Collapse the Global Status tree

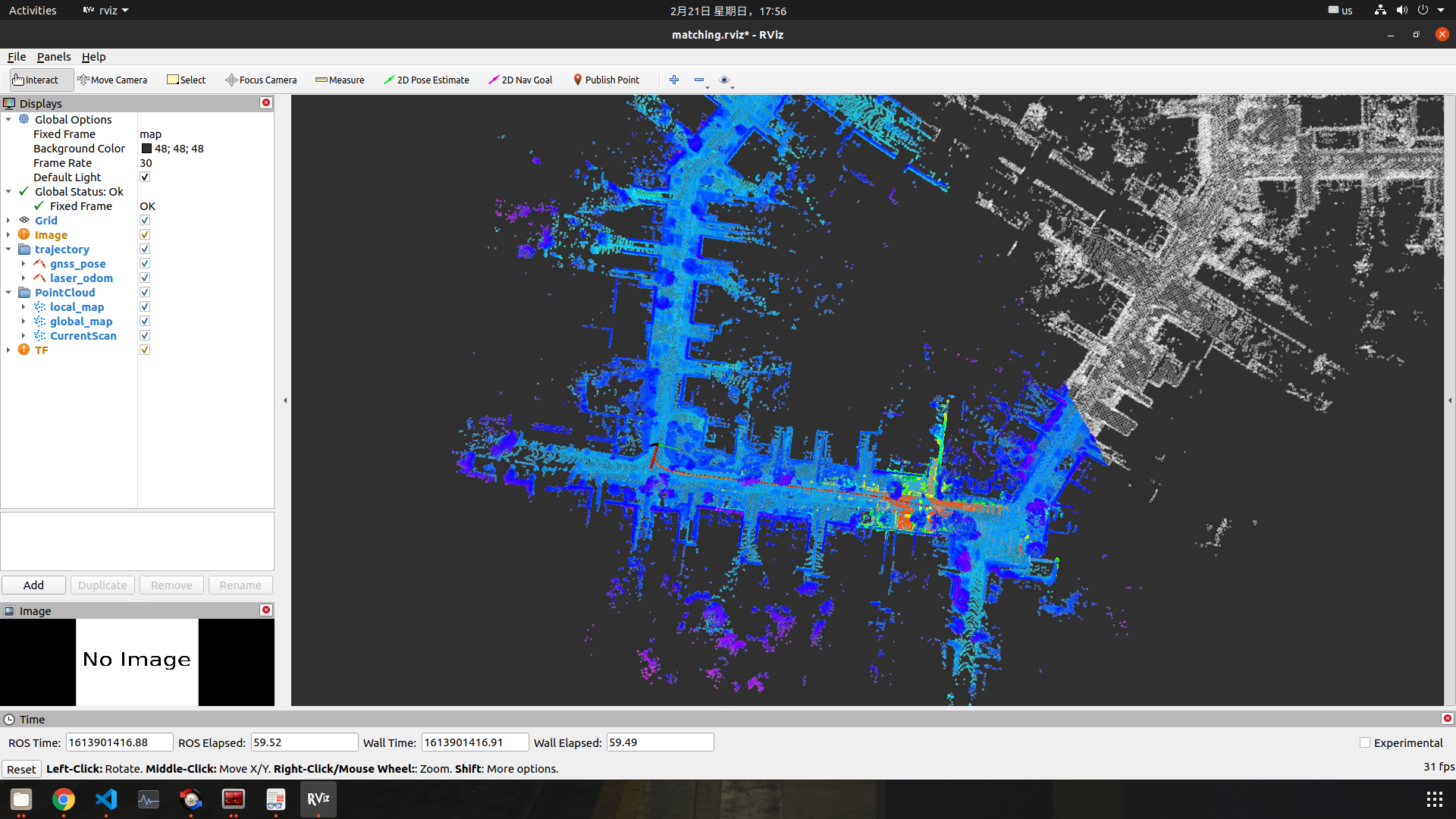point(8,191)
